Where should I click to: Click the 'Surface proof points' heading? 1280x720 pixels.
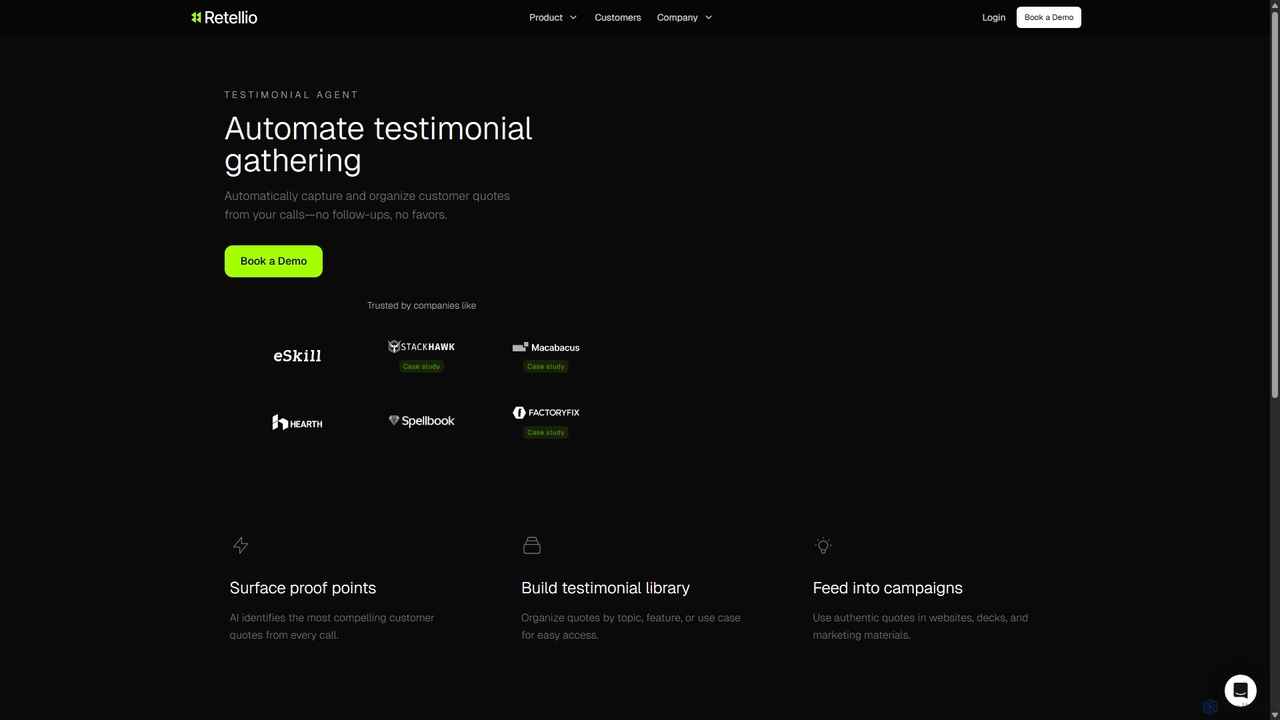click(x=303, y=588)
